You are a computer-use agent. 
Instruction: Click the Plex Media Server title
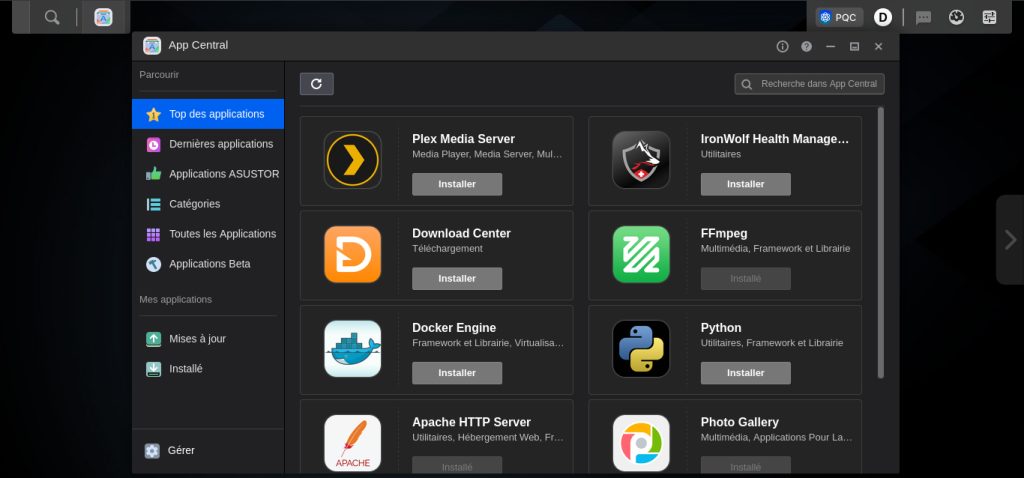(464, 139)
